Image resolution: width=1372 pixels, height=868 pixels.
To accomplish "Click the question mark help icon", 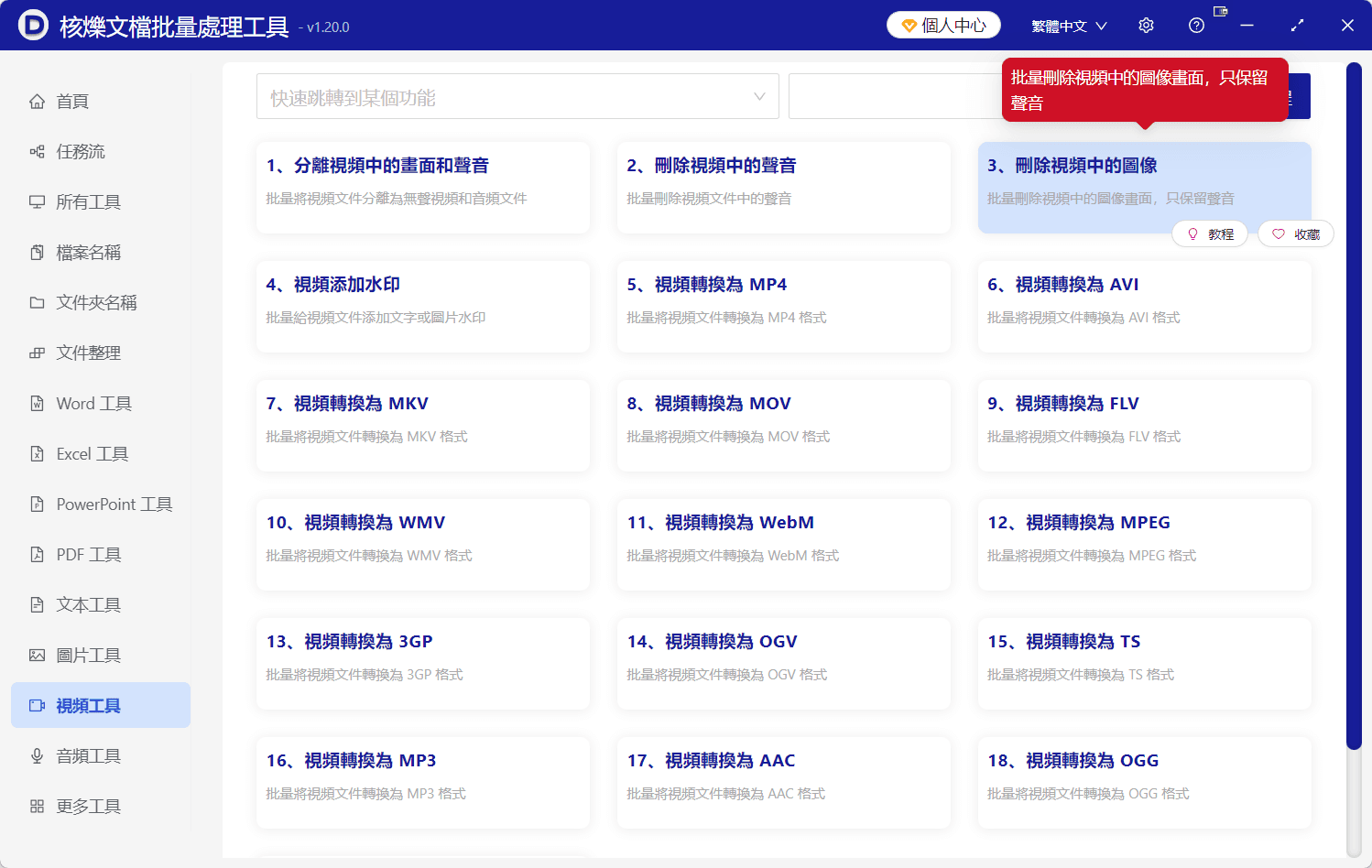I will pos(1196,26).
